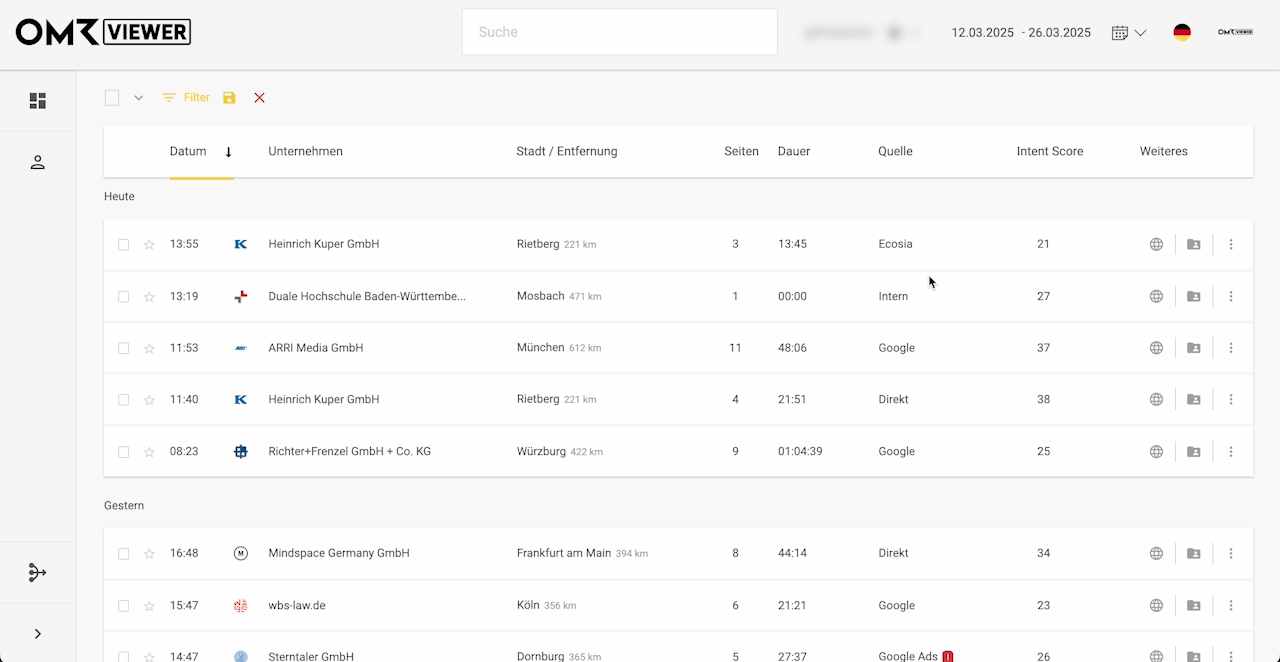Sort by Stadt / Entfernung column header
The height and width of the screenshot is (662, 1280).
[x=567, y=152]
